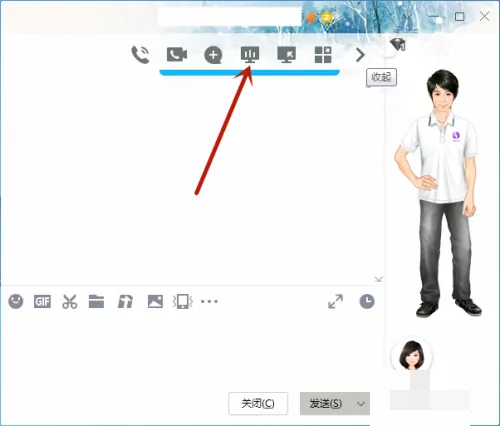Image resolution: width=500 pixels, height=426 pixels.
Task: Open the applications grid icon
Action: [x=323, y=55]
